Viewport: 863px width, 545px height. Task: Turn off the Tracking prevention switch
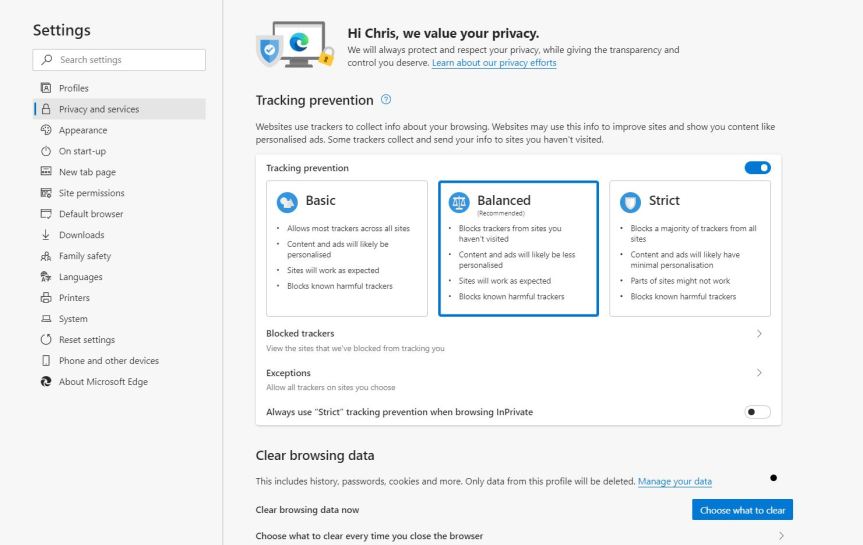point(757,168)
